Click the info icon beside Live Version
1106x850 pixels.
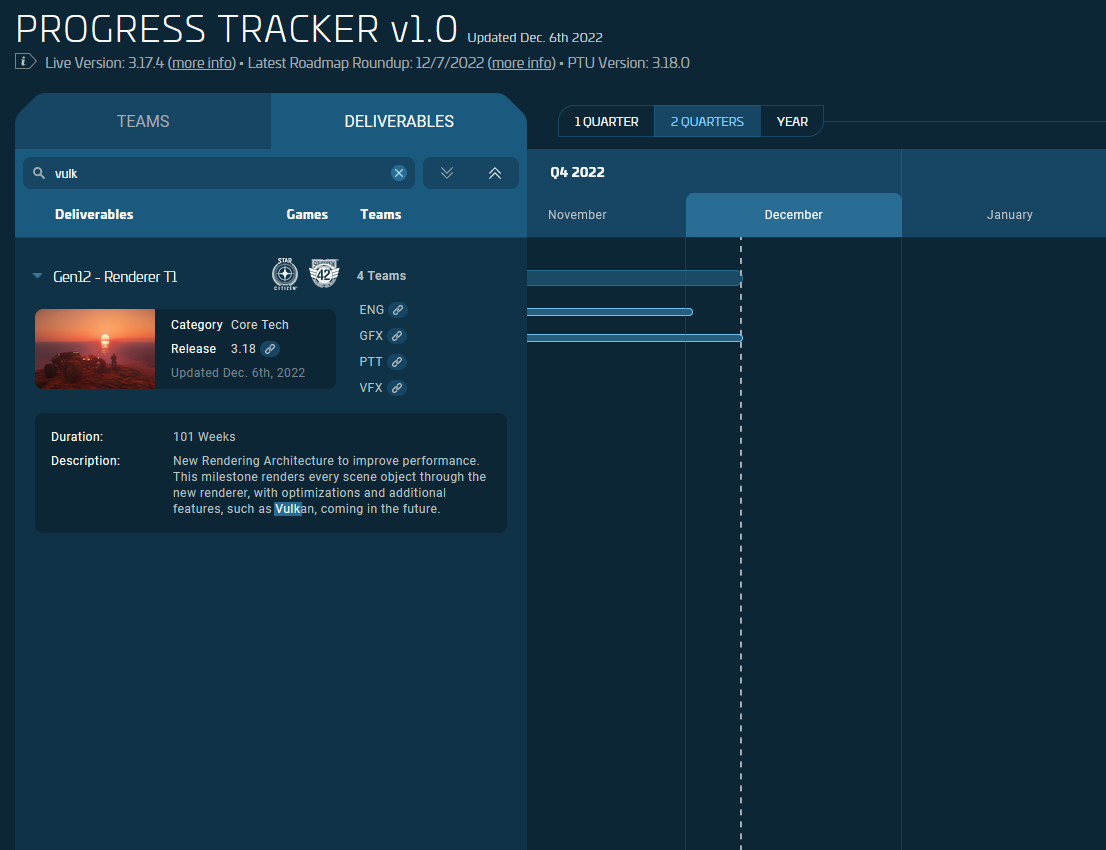tap(25, 62)
